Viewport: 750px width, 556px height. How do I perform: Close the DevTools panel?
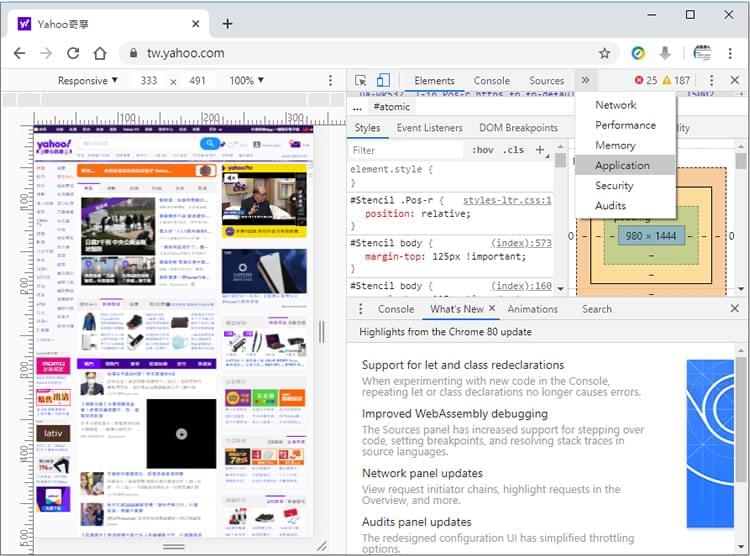(x=735, y=80)
